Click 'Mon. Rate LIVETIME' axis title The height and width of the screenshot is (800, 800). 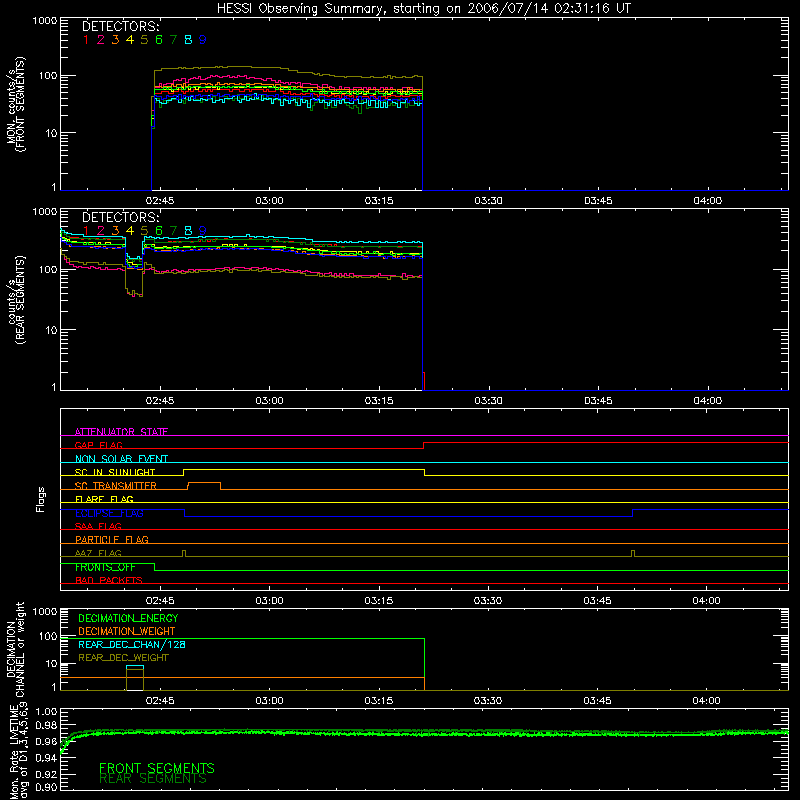[15, 751]
